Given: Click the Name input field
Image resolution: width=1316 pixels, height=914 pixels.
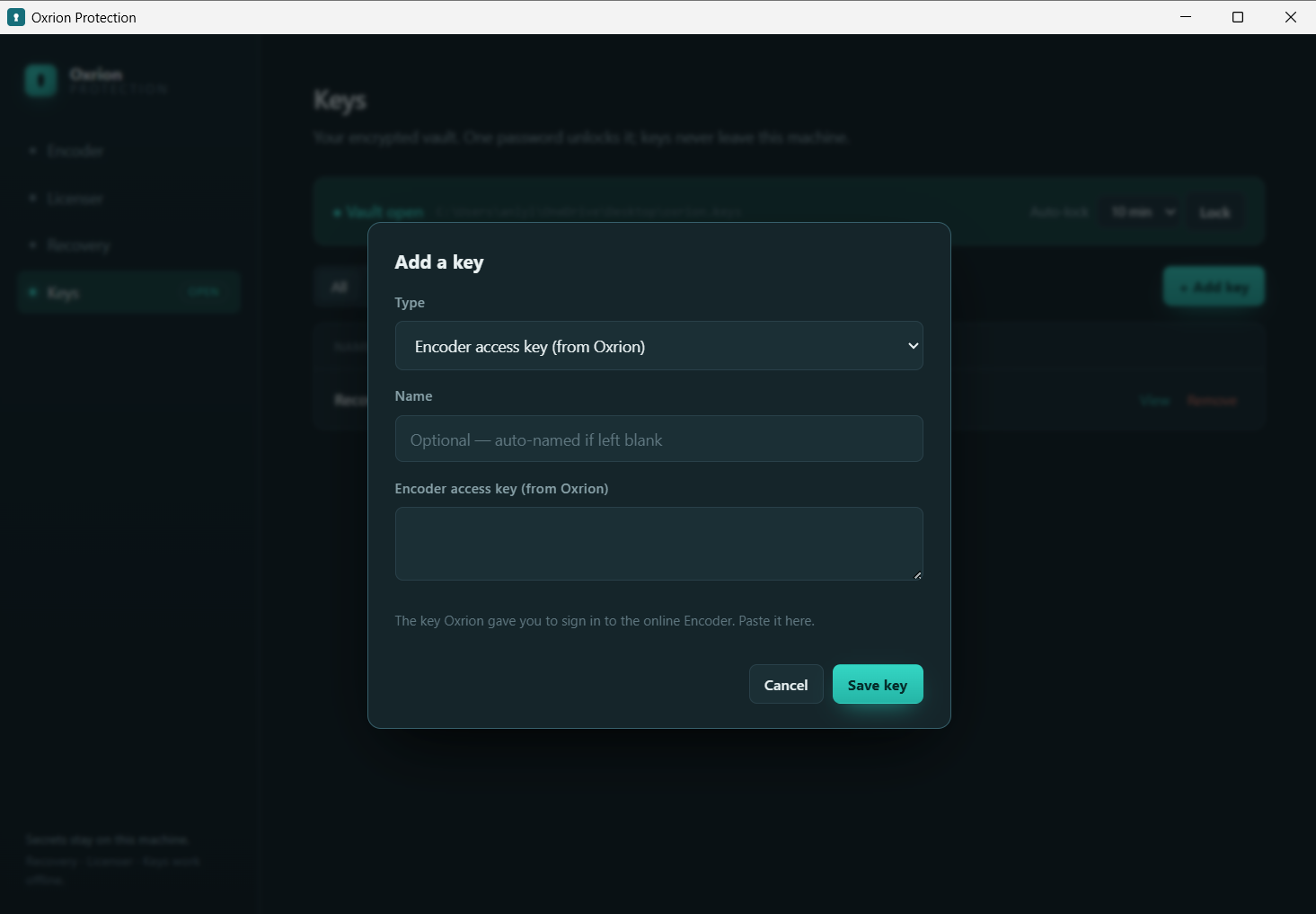Looking at the screenshot, I should pos(658,439).
